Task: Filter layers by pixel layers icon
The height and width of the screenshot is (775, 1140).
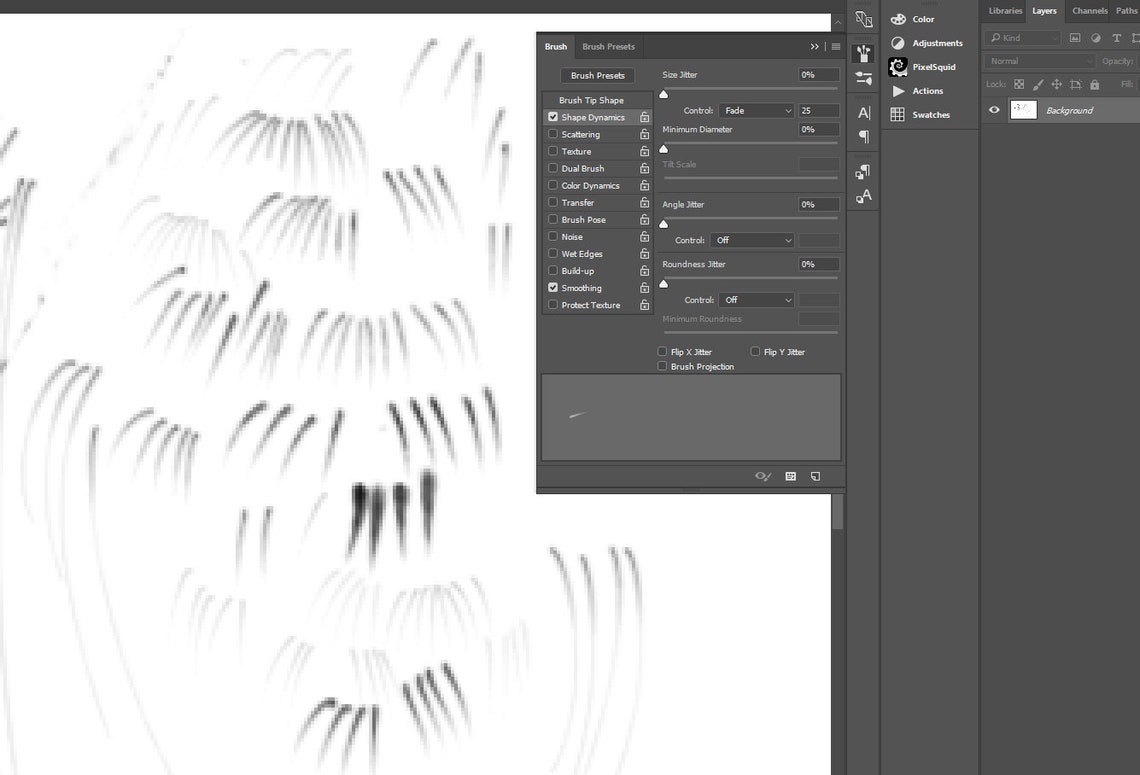Action: pyautogui.click(x=1075, y=38)
